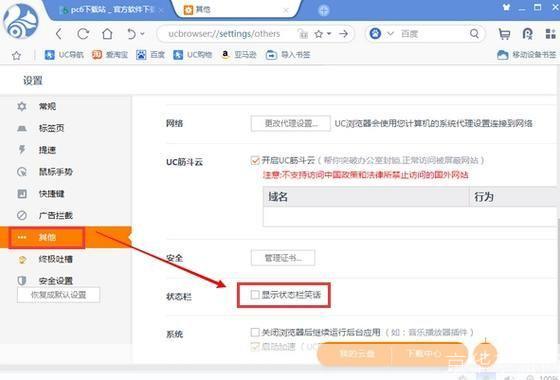Click the address bar URL field
This screenshot has height=380, width=560.
(224, 34)
